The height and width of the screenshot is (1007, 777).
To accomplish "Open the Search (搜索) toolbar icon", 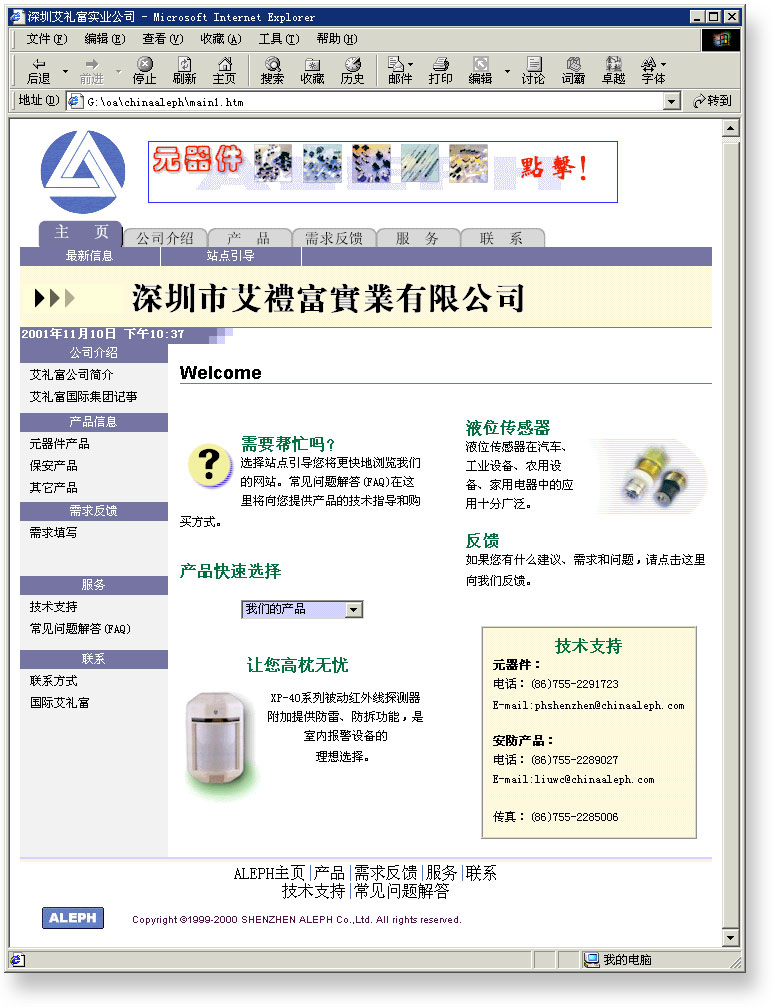I will coord(272,70).
